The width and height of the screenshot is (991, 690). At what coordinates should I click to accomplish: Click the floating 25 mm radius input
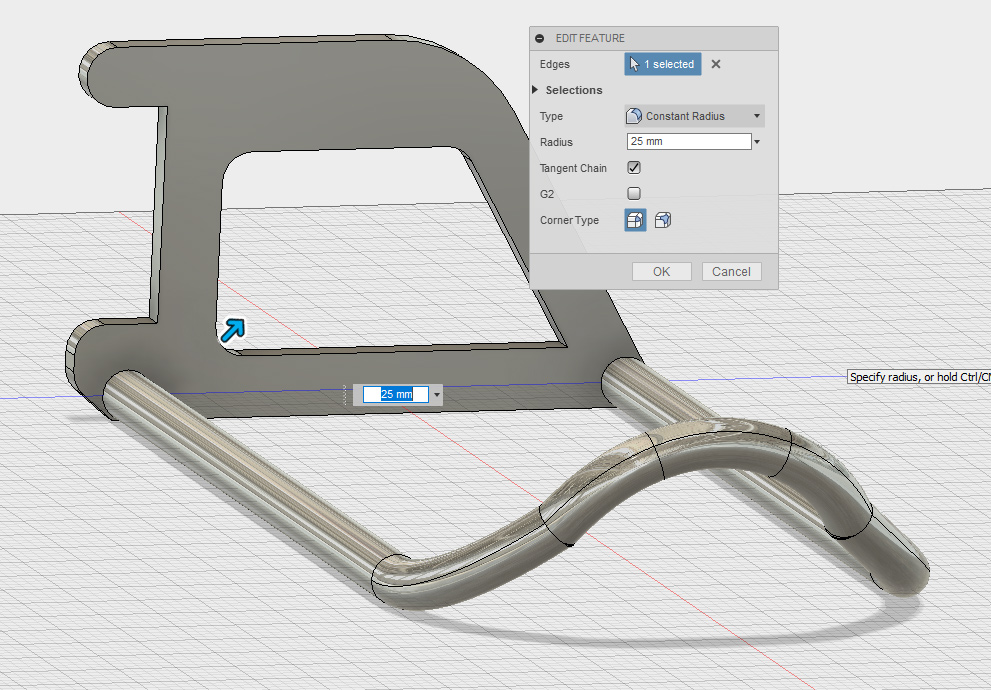tap(396, 395)
